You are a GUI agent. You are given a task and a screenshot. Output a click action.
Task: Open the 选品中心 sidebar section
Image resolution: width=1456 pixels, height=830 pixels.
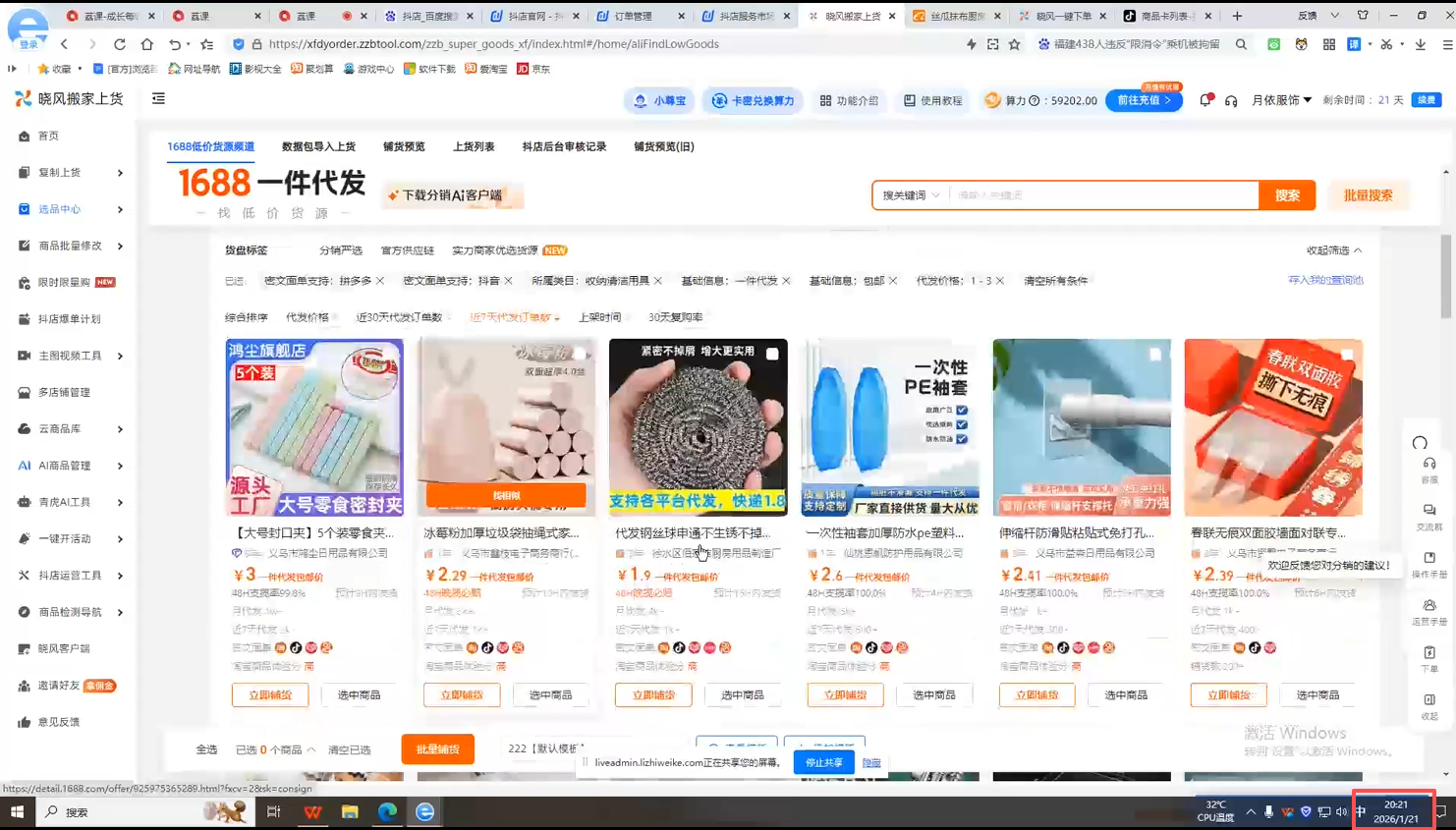coord(59,209)
